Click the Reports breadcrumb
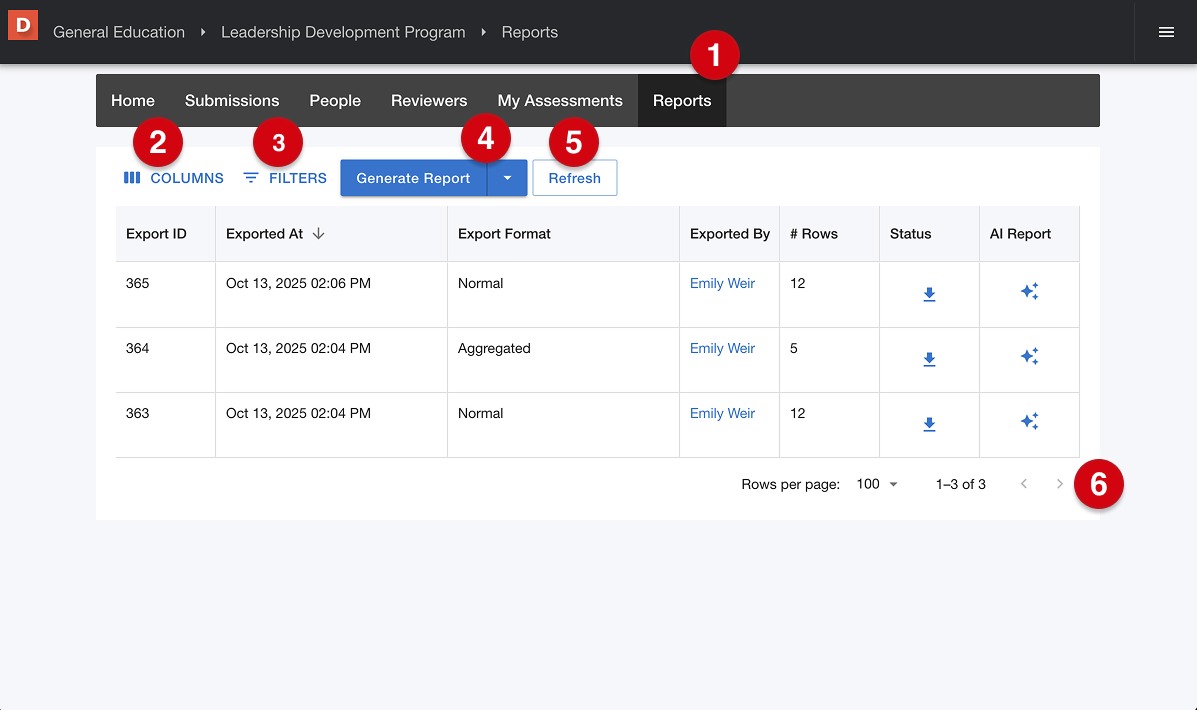Image resolution: width=1197 pixels, height=710 pixels. (x=530, y=32)
